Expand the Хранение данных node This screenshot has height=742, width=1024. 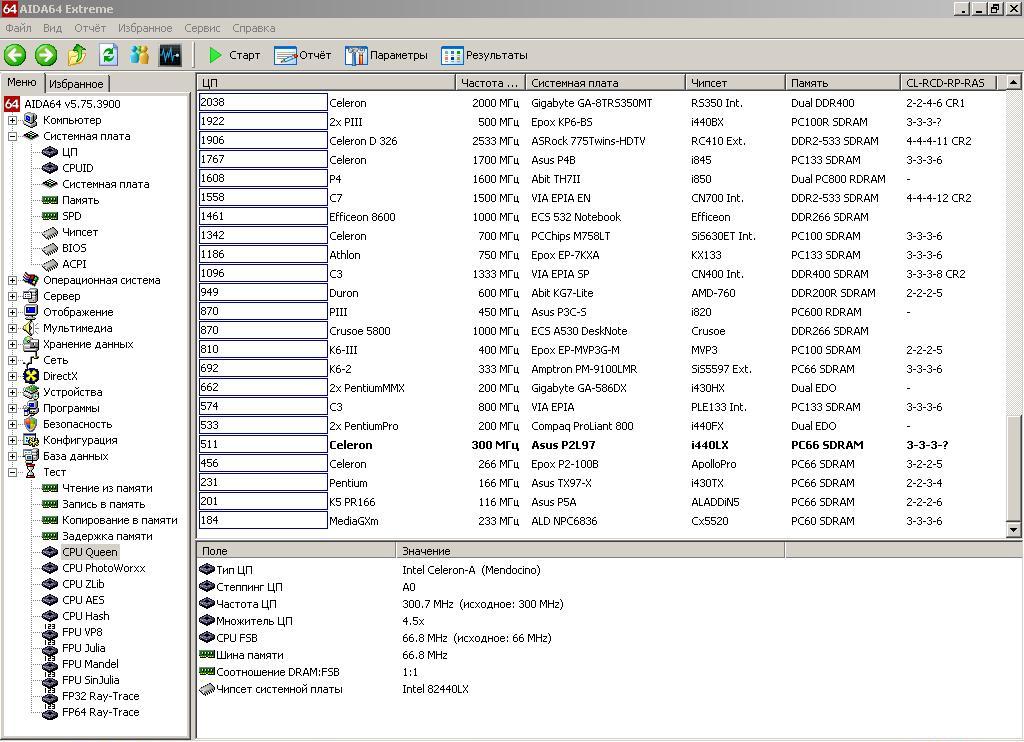click(12, 344)
